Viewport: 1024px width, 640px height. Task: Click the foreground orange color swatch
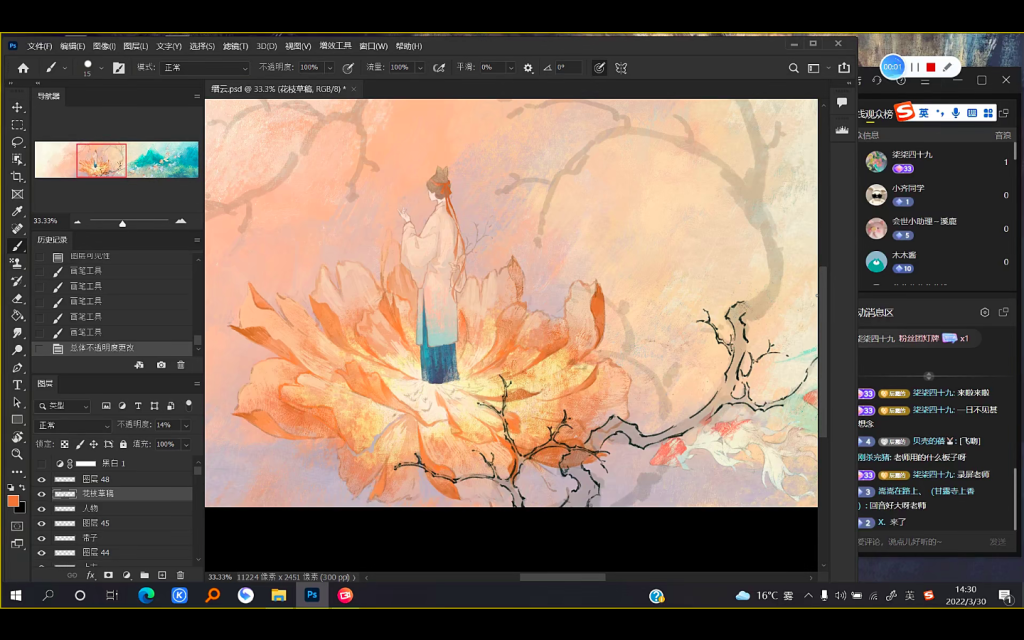pos(14,501)
